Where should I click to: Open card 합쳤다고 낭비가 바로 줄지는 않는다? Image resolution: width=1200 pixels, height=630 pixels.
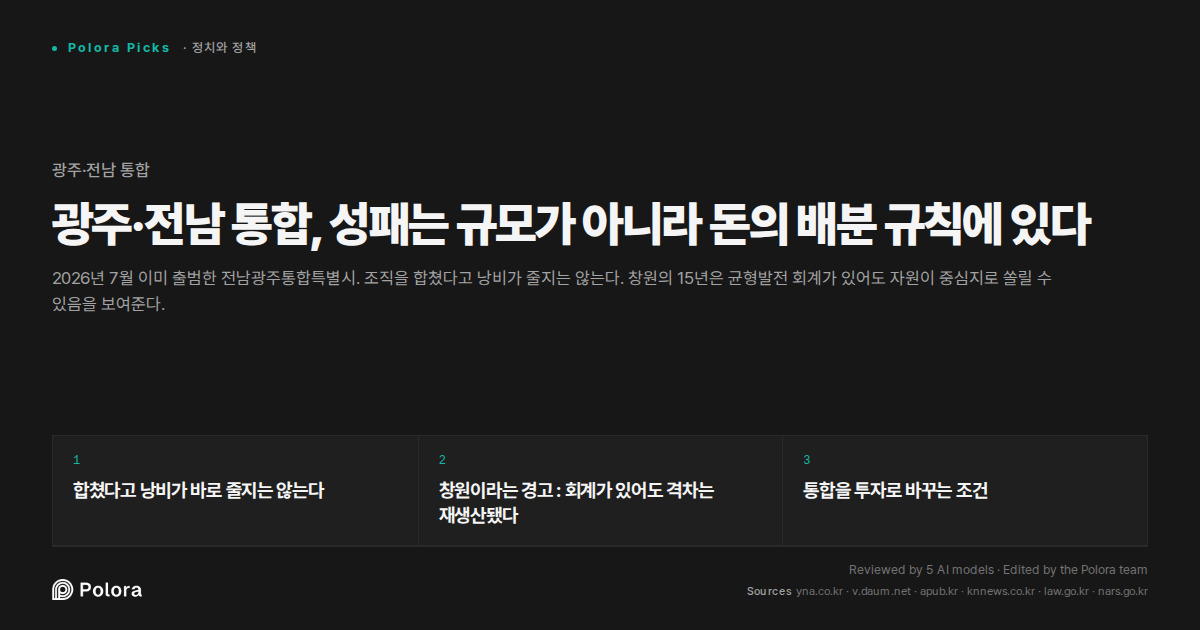[235, 491]
